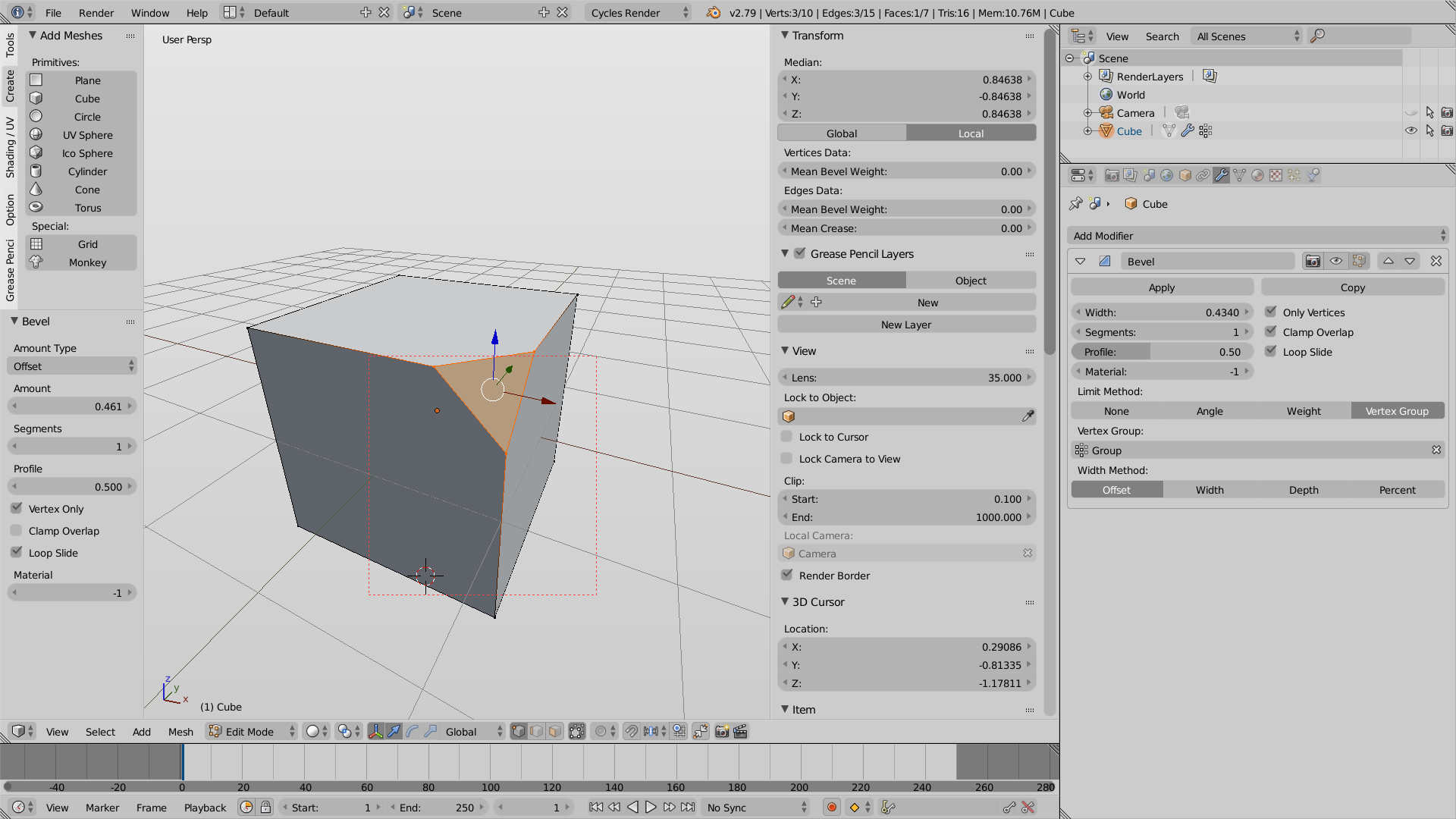Image resolution: width=1456 pixels, height=819 pixels.
Task: Open the Modifiers wrench tab icon
Action: [1221, 175]
